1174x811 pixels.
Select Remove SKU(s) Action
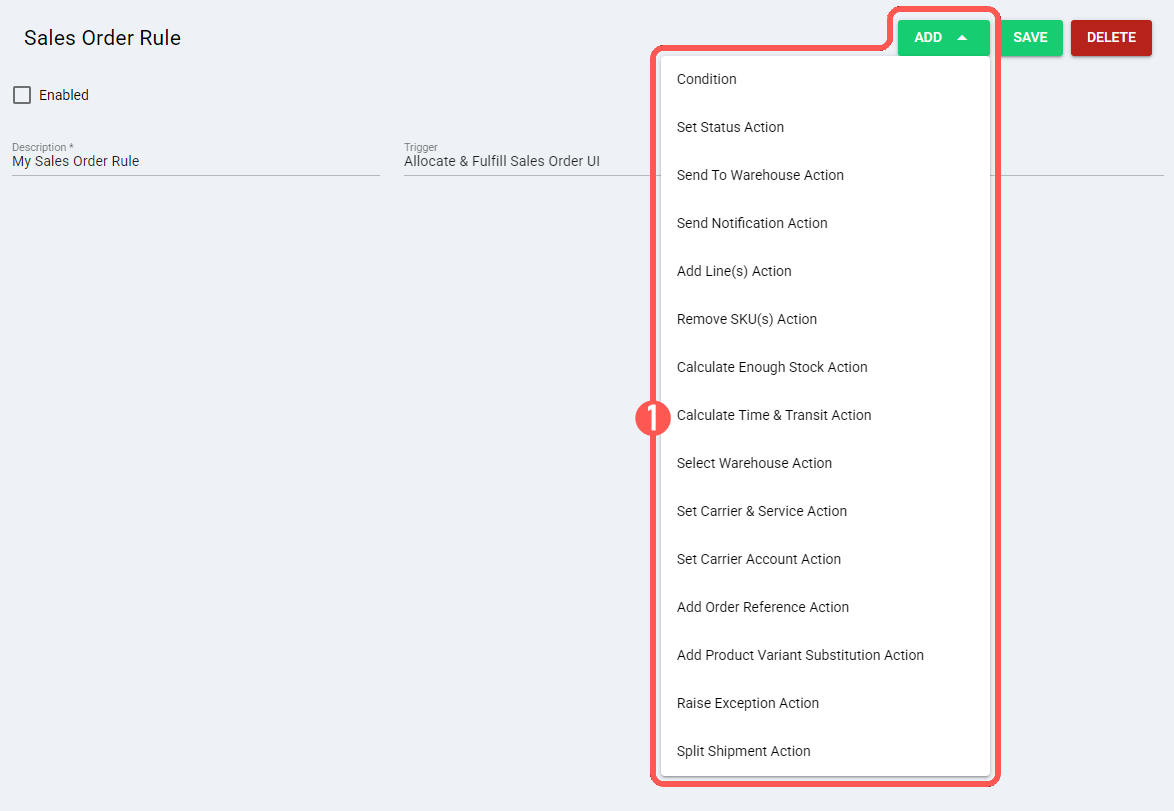tap(825, 319)
